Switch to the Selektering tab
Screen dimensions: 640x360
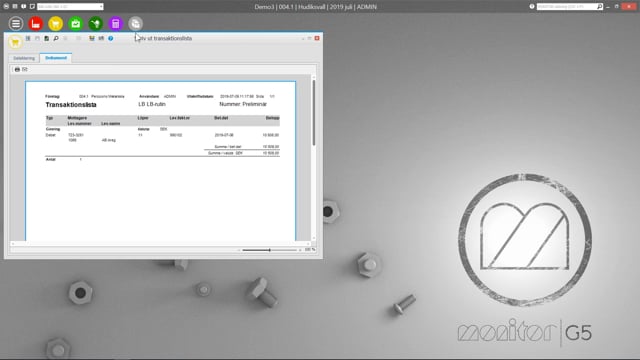tap(24, 58)
